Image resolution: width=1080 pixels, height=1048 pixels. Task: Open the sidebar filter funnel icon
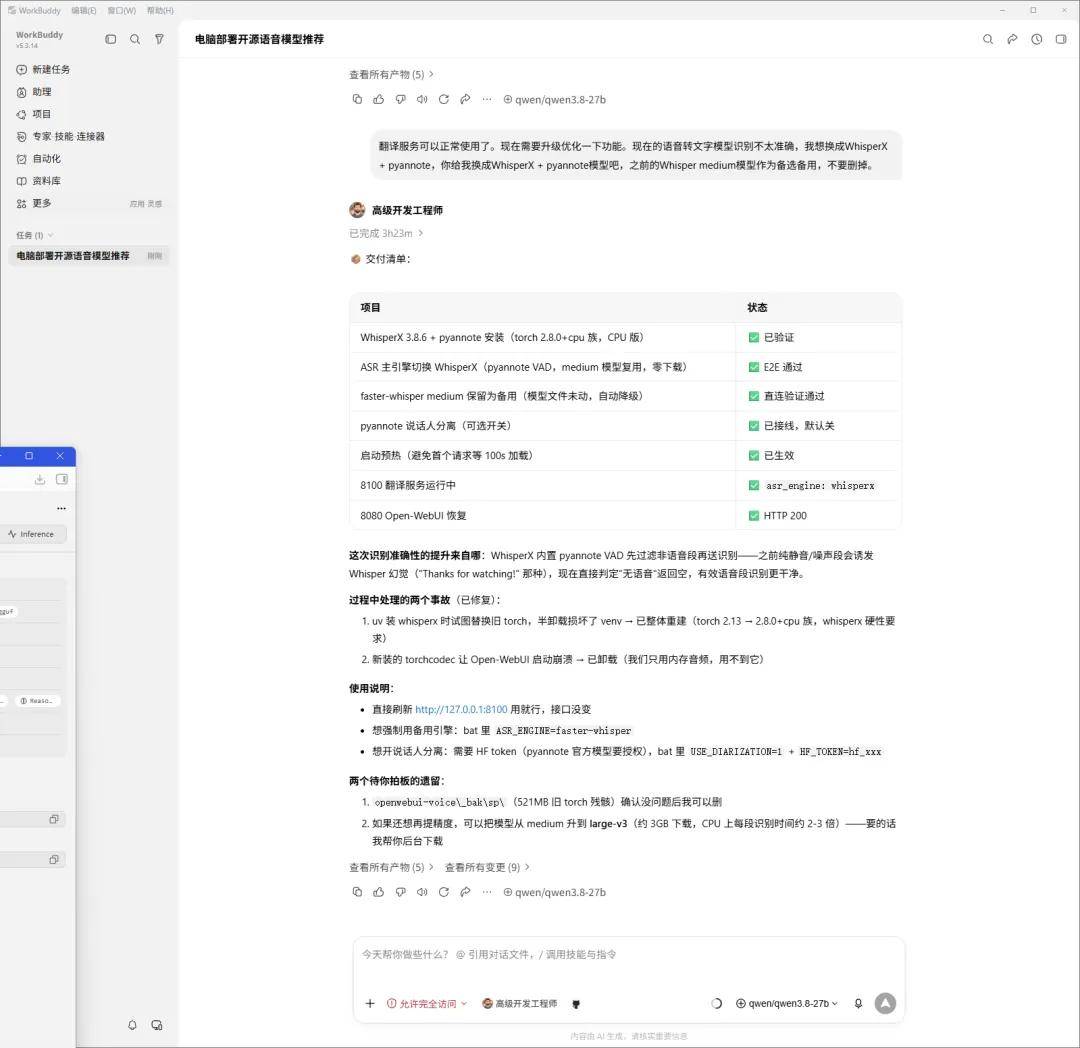click(x=159, y=39)
